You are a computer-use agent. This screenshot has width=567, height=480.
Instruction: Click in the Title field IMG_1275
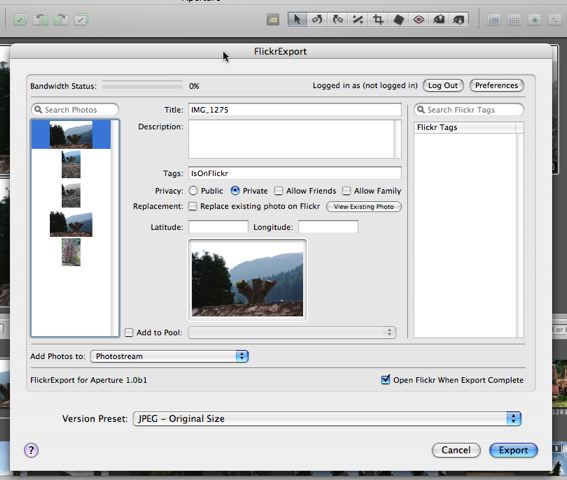pyautogui.click(x=295, y=110)
